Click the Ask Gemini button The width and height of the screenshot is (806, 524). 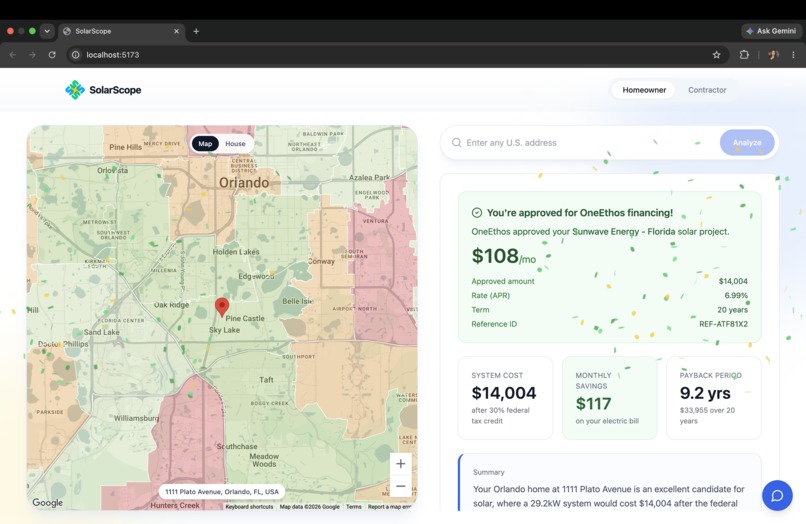tap(771, 31)
